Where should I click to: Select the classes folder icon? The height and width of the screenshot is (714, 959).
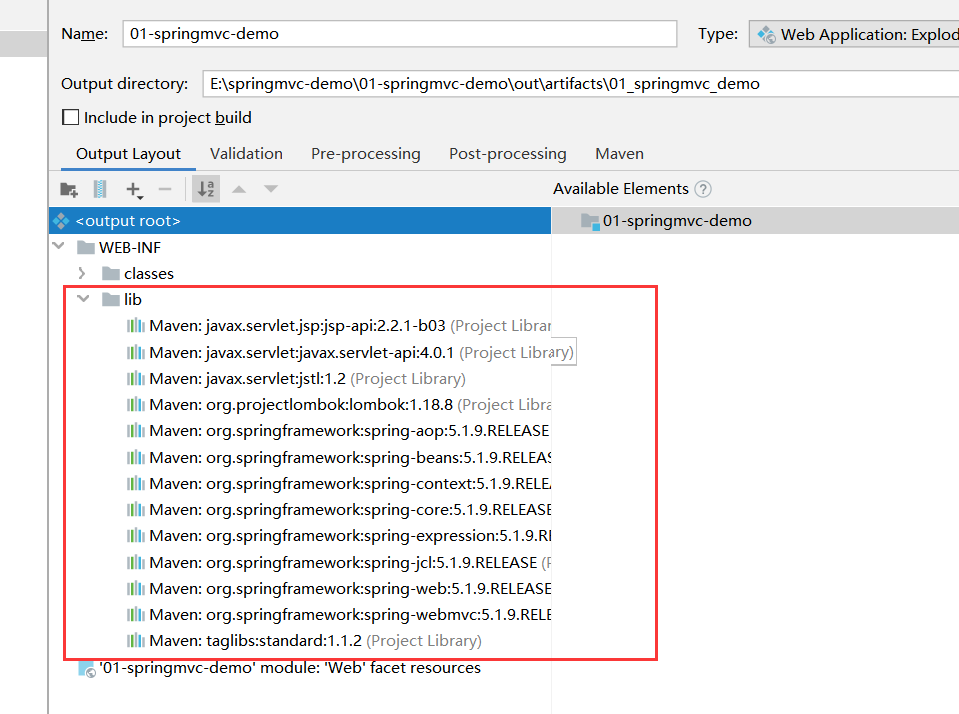(x=111, y=273)
